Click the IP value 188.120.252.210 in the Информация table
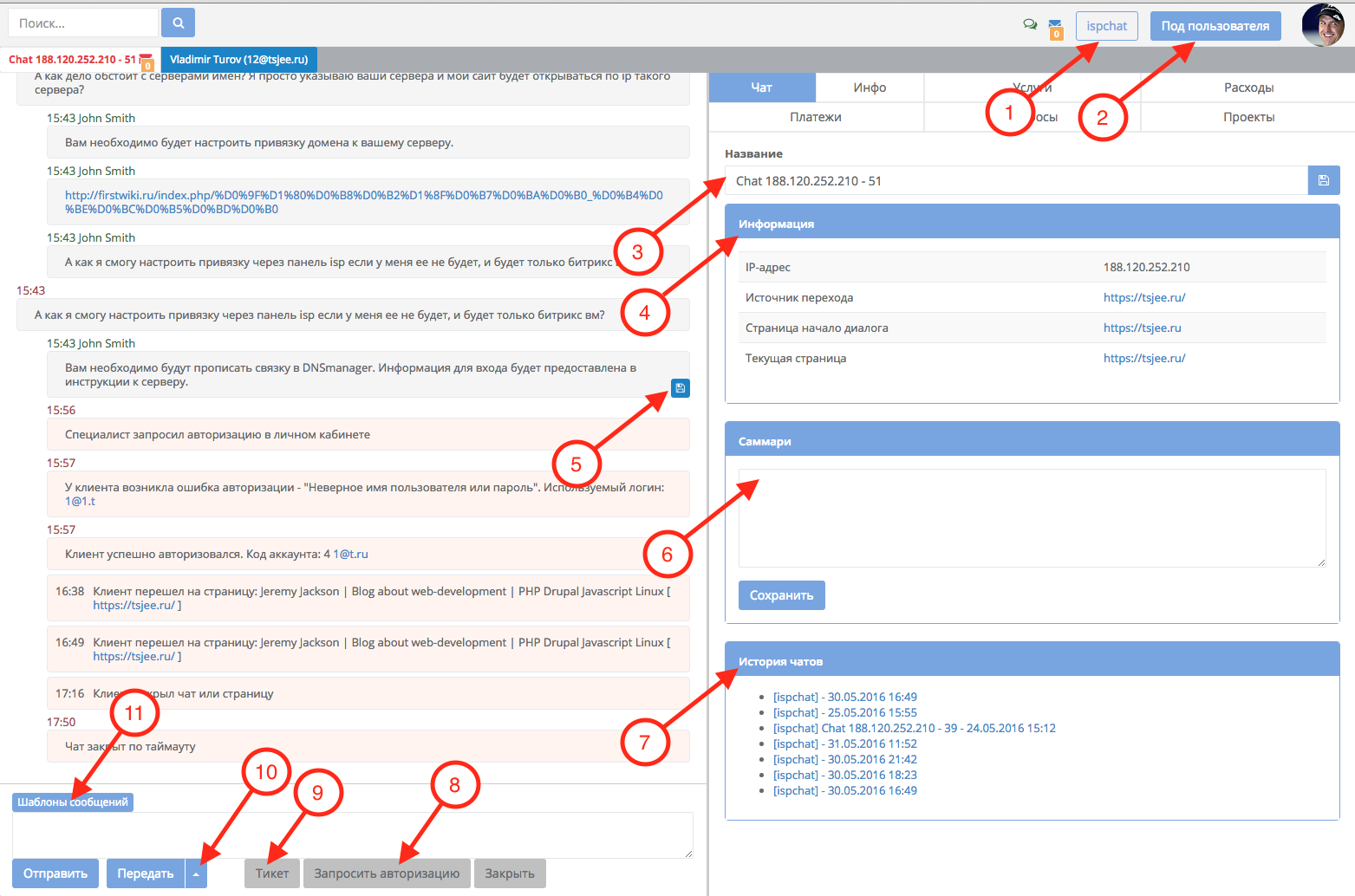The width and height of the screenshot is (1355, 896). click(1147, 267)
